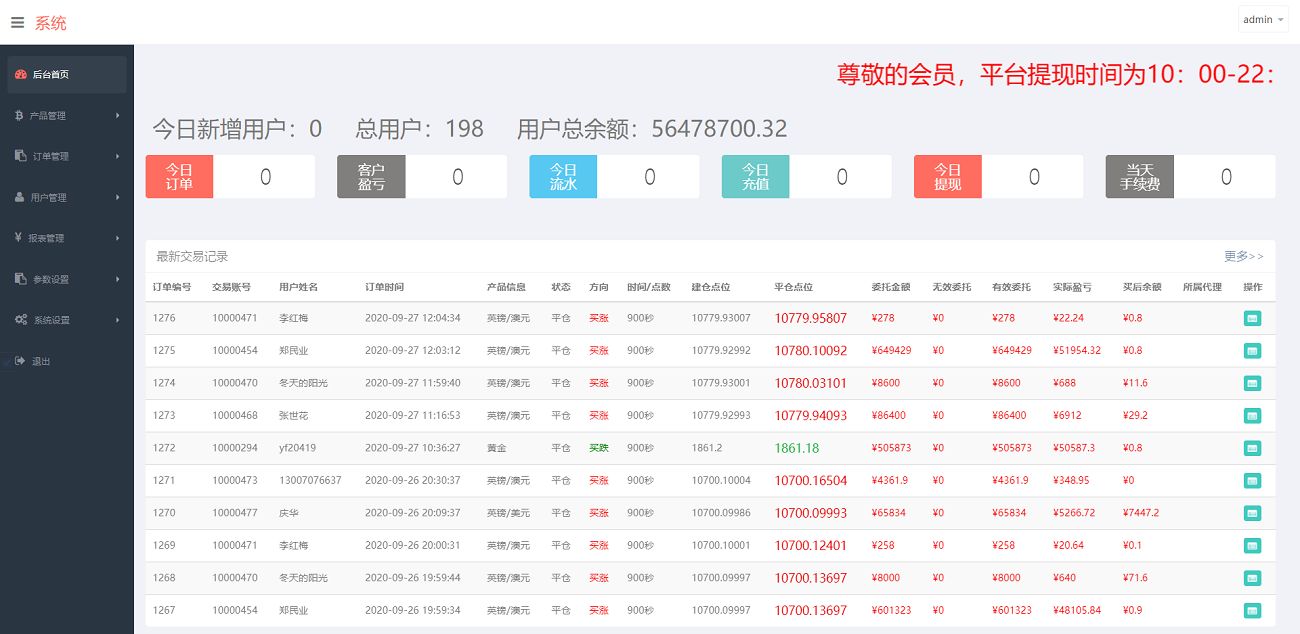
Task: Expand the 产品管理 submenu arrow
Action: click(x=117, y=116)
